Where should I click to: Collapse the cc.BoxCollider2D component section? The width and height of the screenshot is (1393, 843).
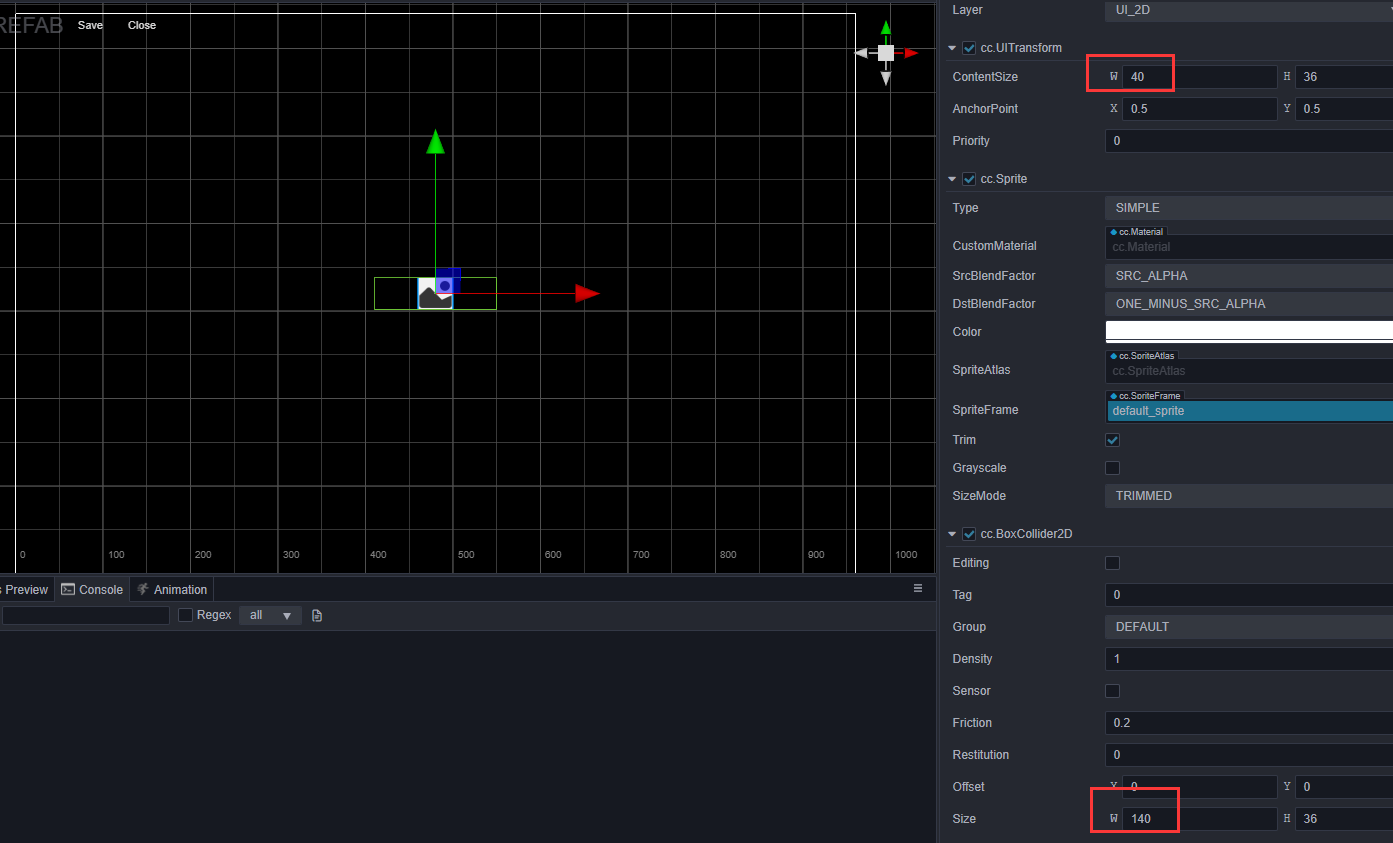coord(952,534)
